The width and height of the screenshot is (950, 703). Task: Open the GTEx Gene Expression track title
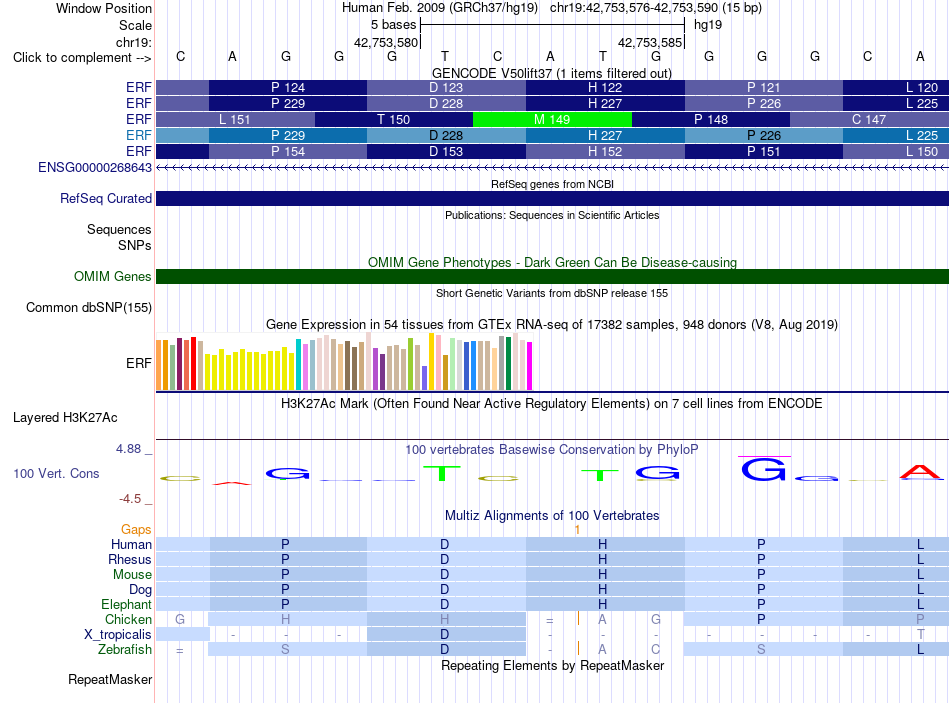(x=552, y=325)
